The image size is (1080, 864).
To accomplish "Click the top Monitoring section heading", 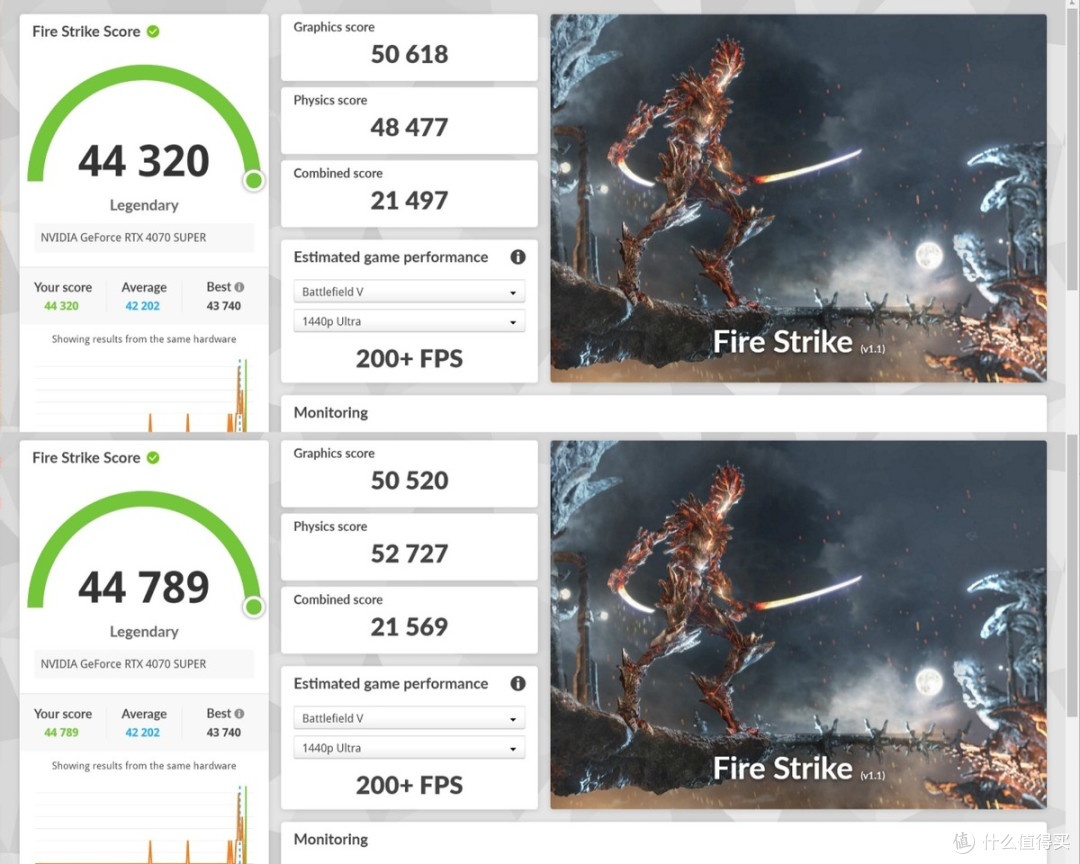I will coord(331,413).
